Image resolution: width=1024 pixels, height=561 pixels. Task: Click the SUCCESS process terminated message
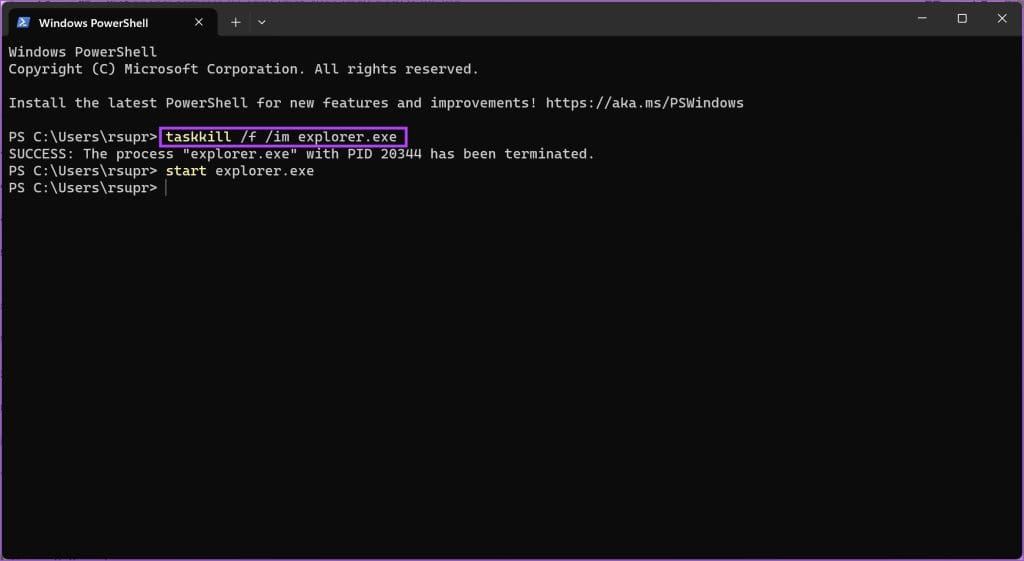[x=301, y=154]
